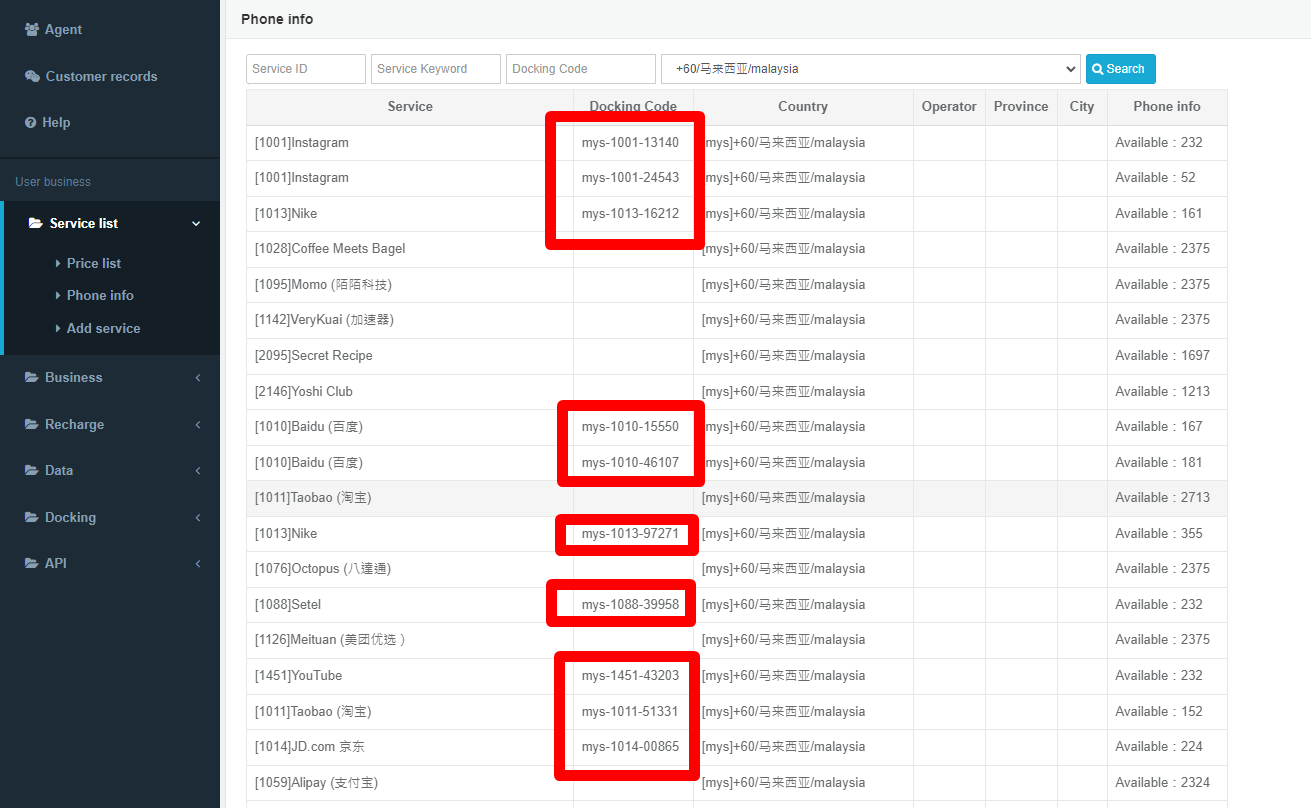Select the [1076]Octopus service cell
Viewport: 1311px width, 808px height.
point(410,569)
